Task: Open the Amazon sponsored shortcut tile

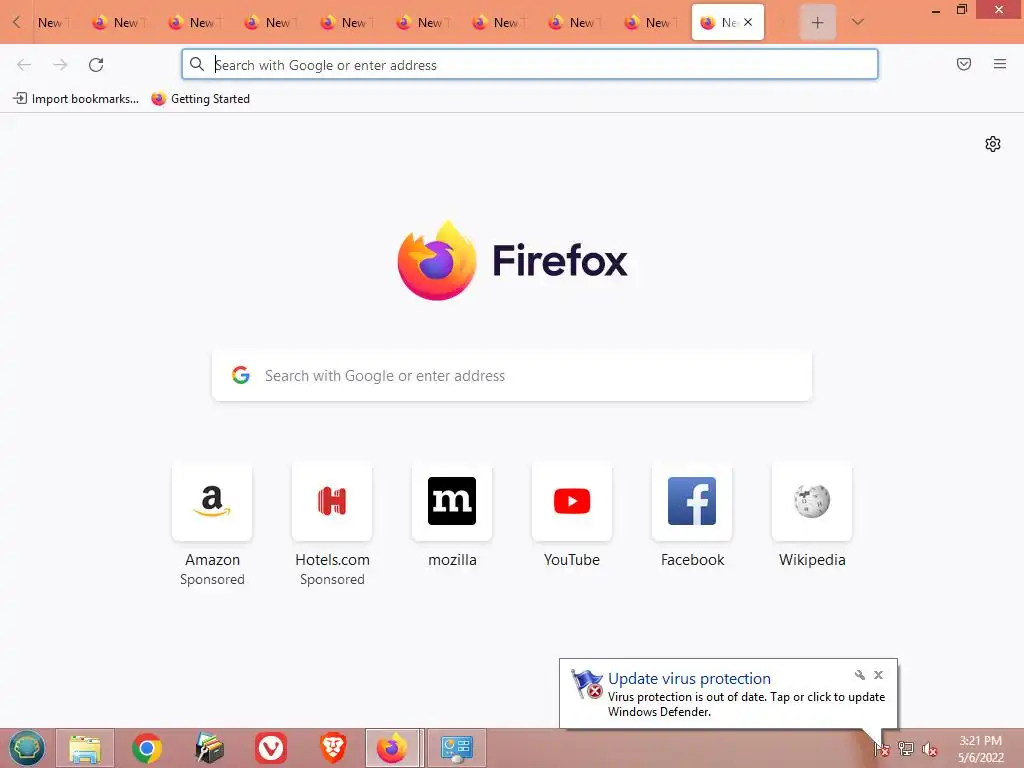Action: 212,502
